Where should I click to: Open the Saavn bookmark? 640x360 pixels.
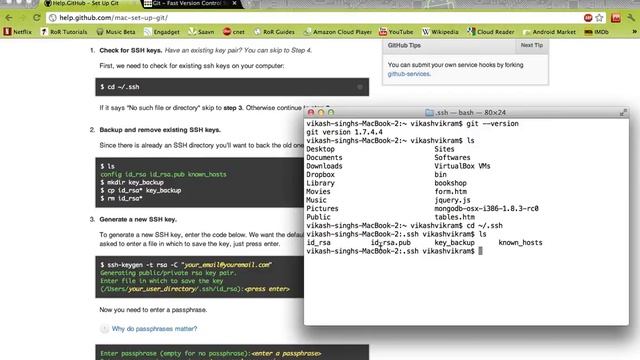click(201, 32)
